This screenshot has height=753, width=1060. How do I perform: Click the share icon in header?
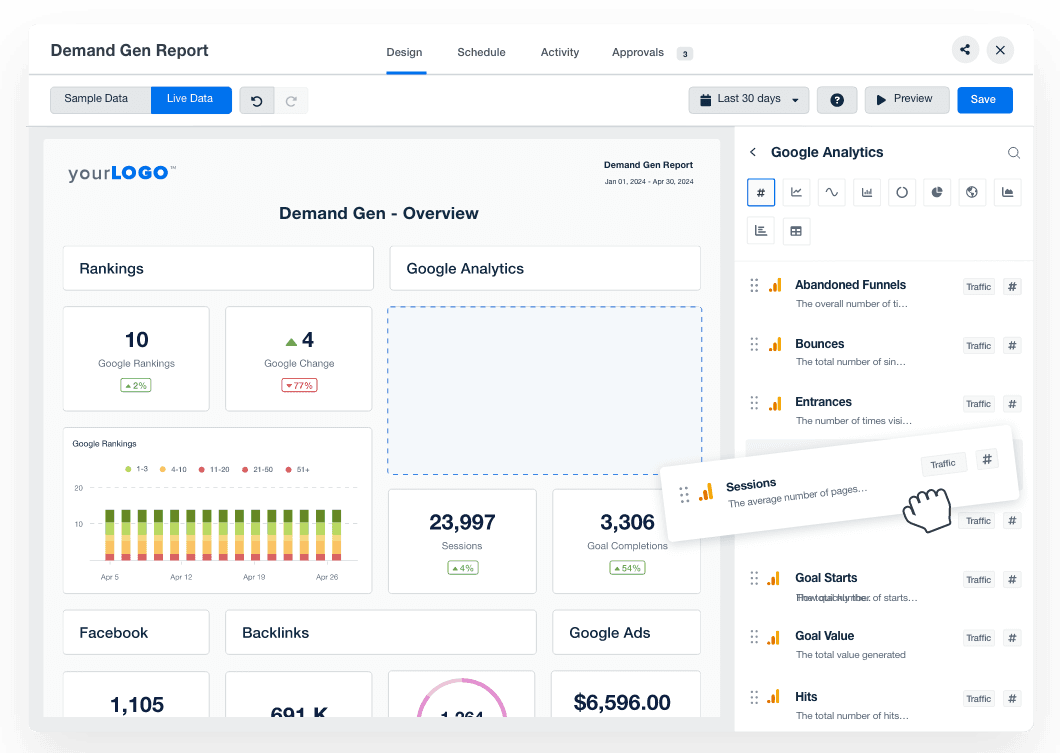coord(965,50)
